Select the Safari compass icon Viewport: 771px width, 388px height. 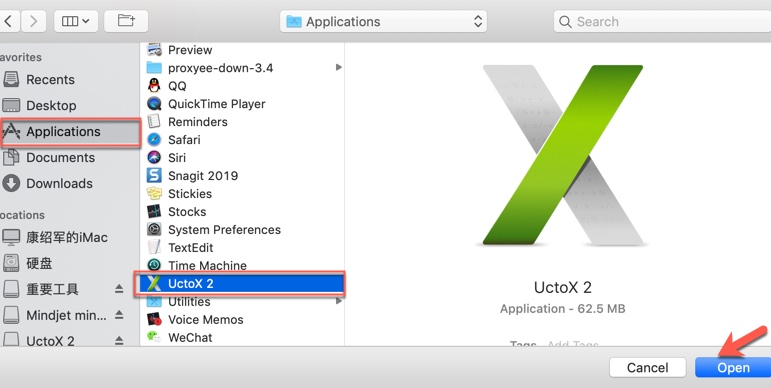154,140
